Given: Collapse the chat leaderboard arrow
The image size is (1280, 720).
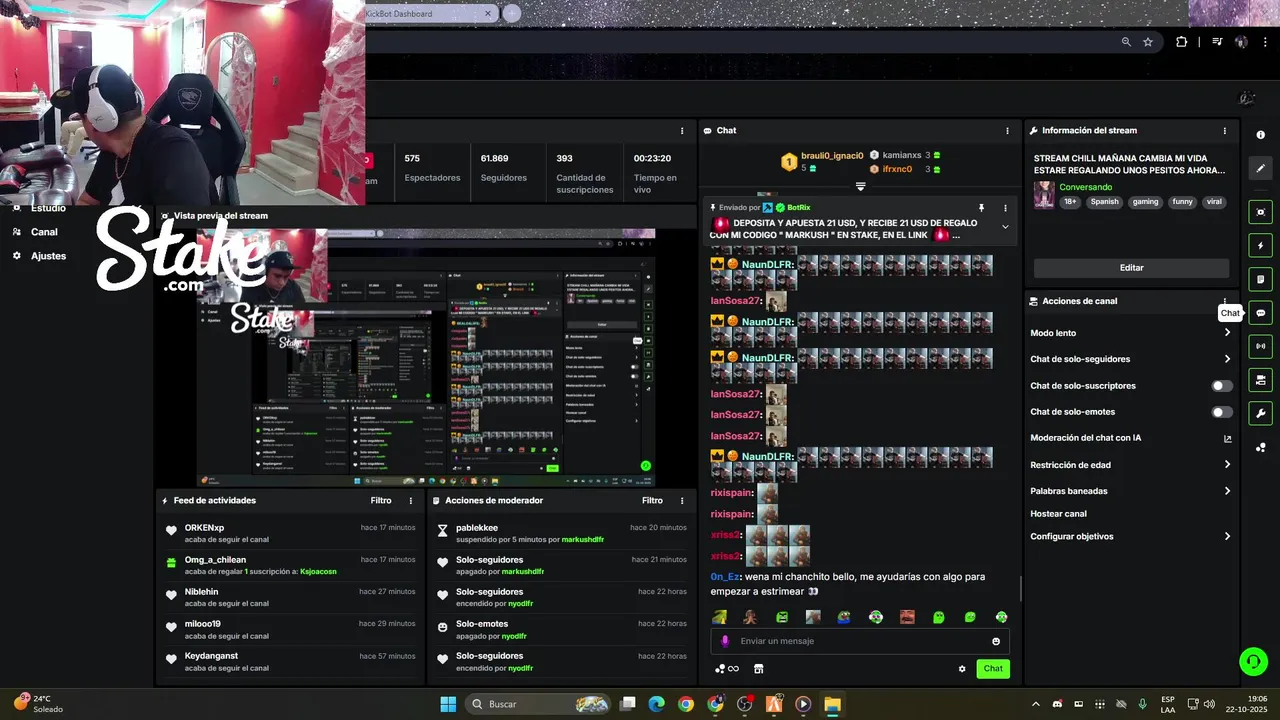Looking at the screenshot, I should click(860, 187).
